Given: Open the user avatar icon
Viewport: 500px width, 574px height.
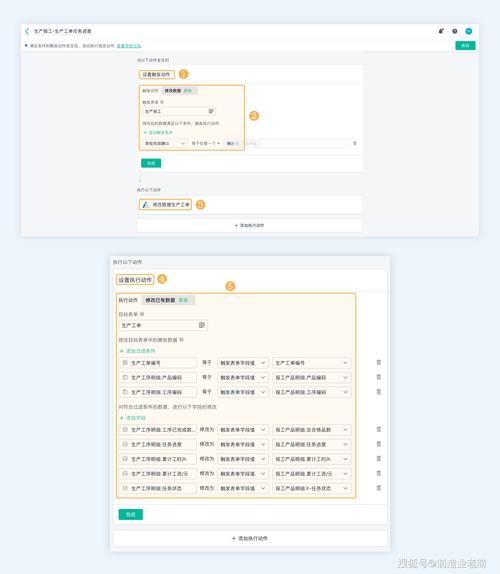Looking at the screenshot, I should coord(469,31).
